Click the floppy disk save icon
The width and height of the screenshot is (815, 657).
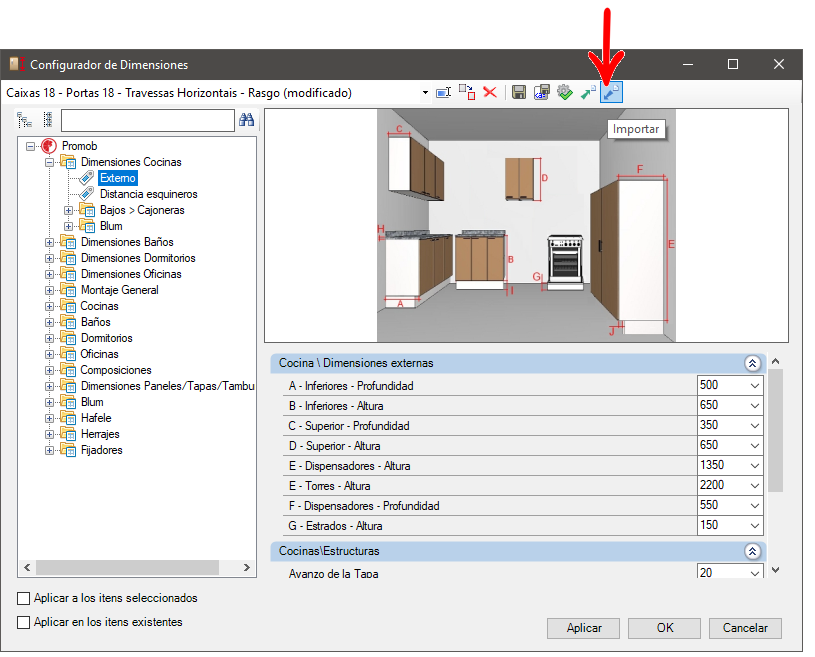(519, 93)
